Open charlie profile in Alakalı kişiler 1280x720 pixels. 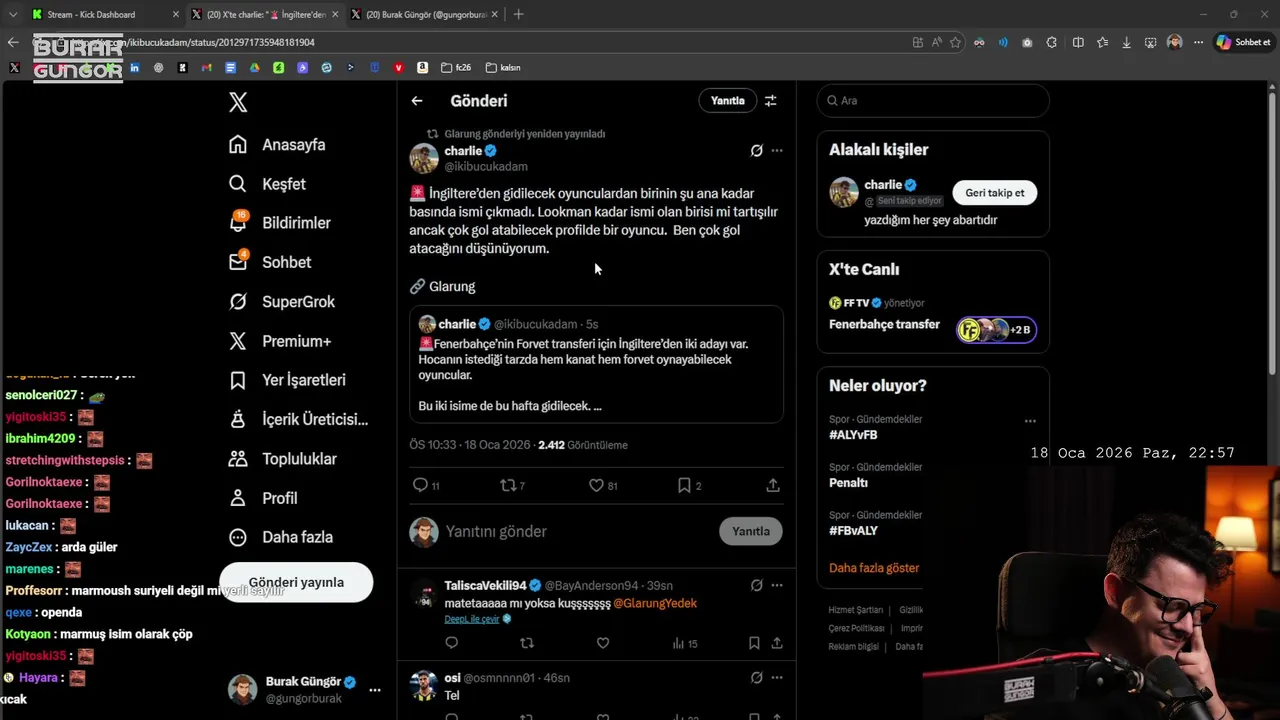(883, 185)
